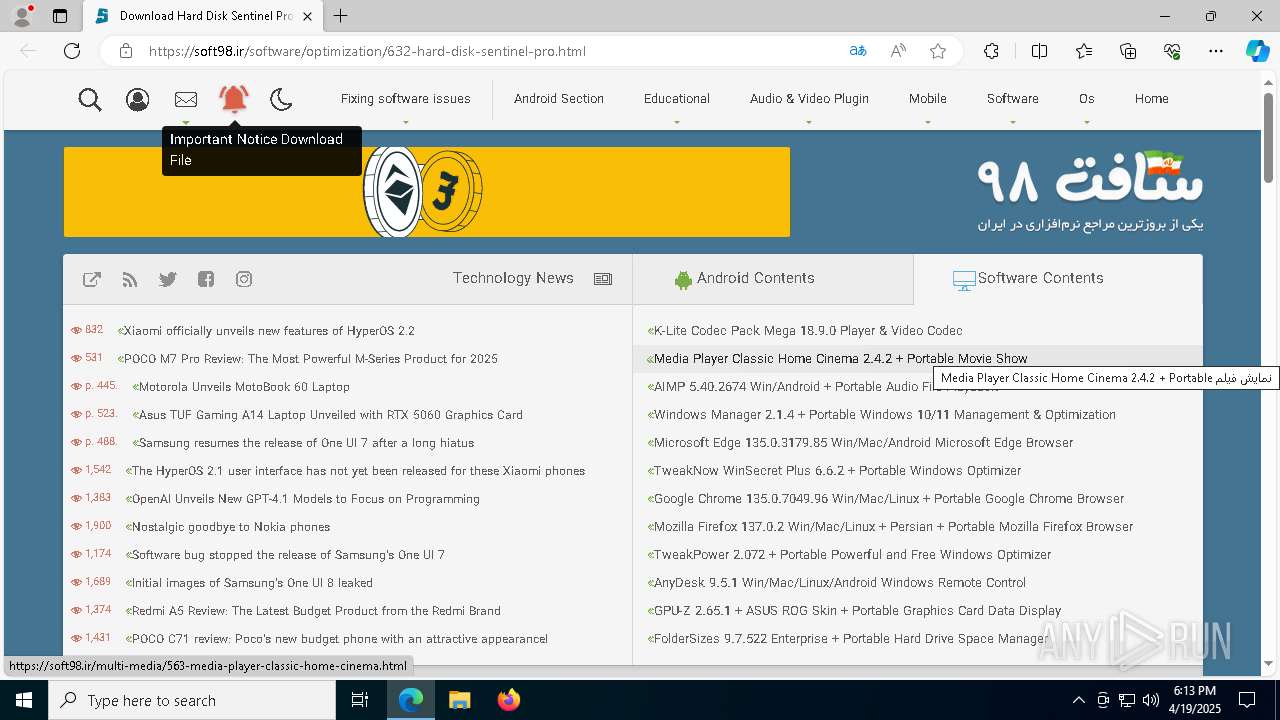The image size is (1280, 720).
Task: Open K-Lite Codec Pack Mega 18.9.0 link
Action: point(808,331)
